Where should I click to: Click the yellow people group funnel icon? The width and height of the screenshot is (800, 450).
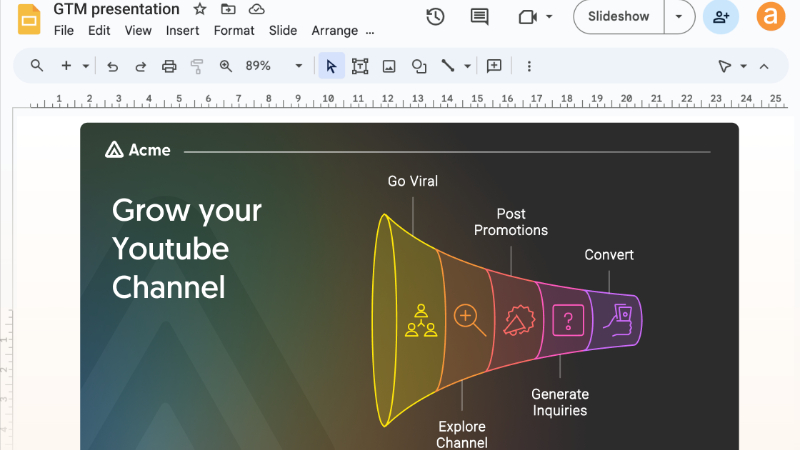point(421,320)
